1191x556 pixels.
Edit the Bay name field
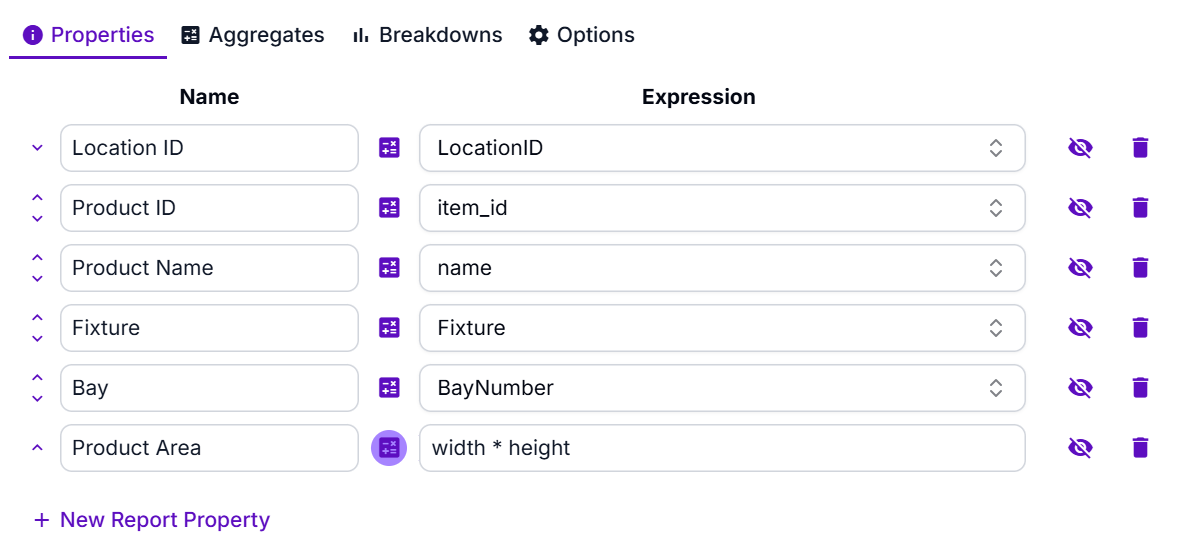(209, 388)
